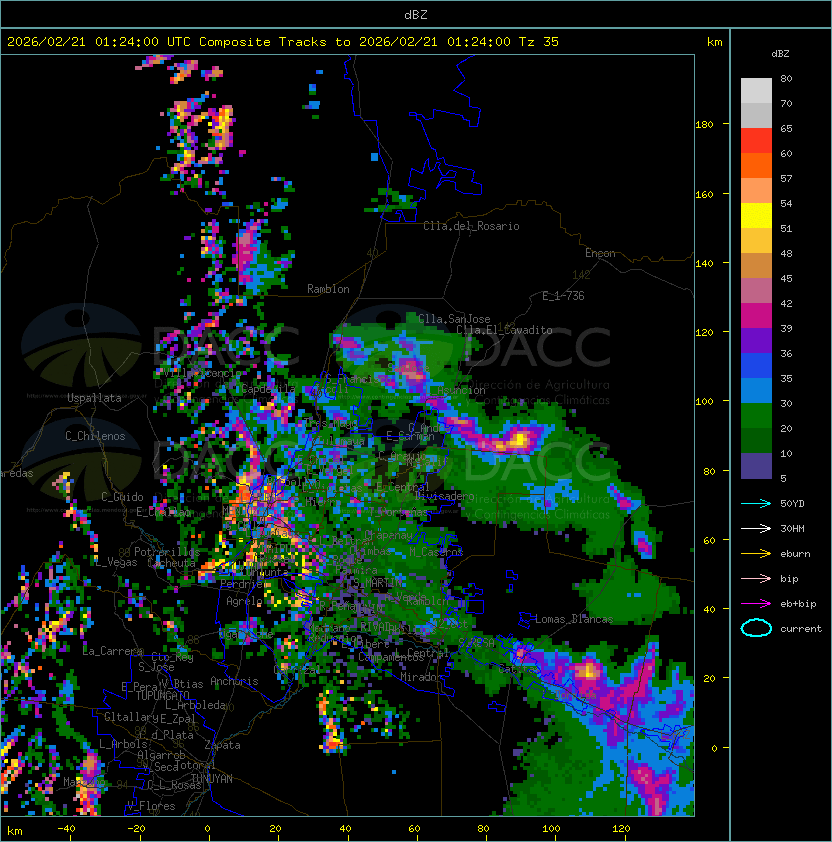The width and height of the screenshot is (832, 842).
Task: Click the 'Lomas_Blancas' map label
Action: click(x=574, y=619)
